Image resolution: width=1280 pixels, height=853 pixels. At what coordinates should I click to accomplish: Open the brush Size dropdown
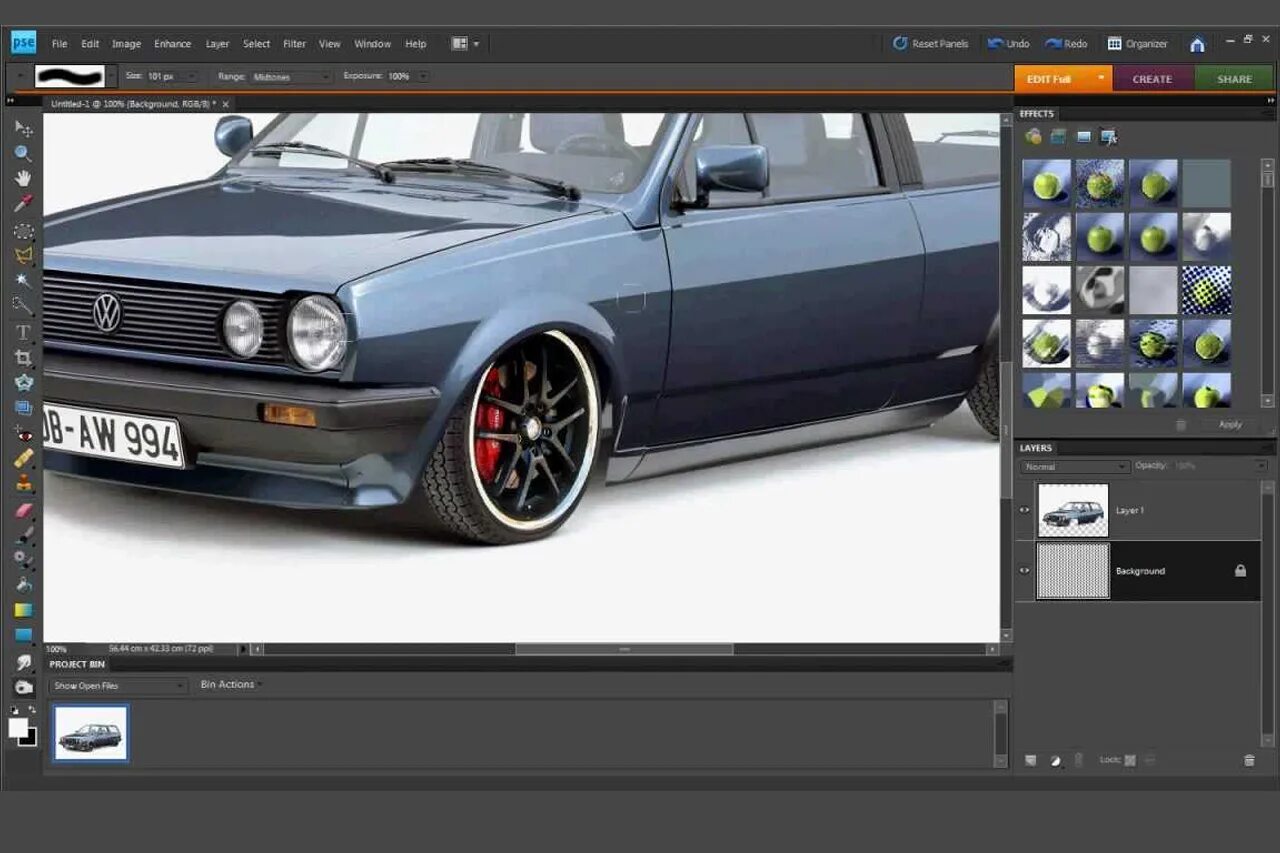[x=191, y=76]
